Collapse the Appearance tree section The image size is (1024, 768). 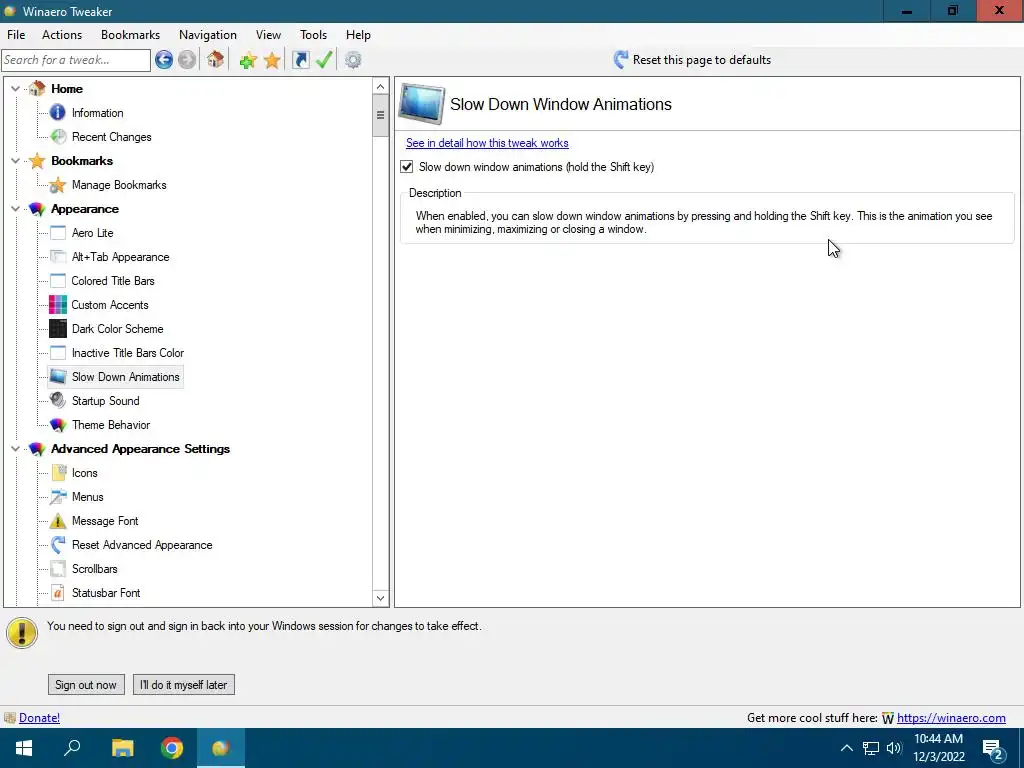coord(16,208)
